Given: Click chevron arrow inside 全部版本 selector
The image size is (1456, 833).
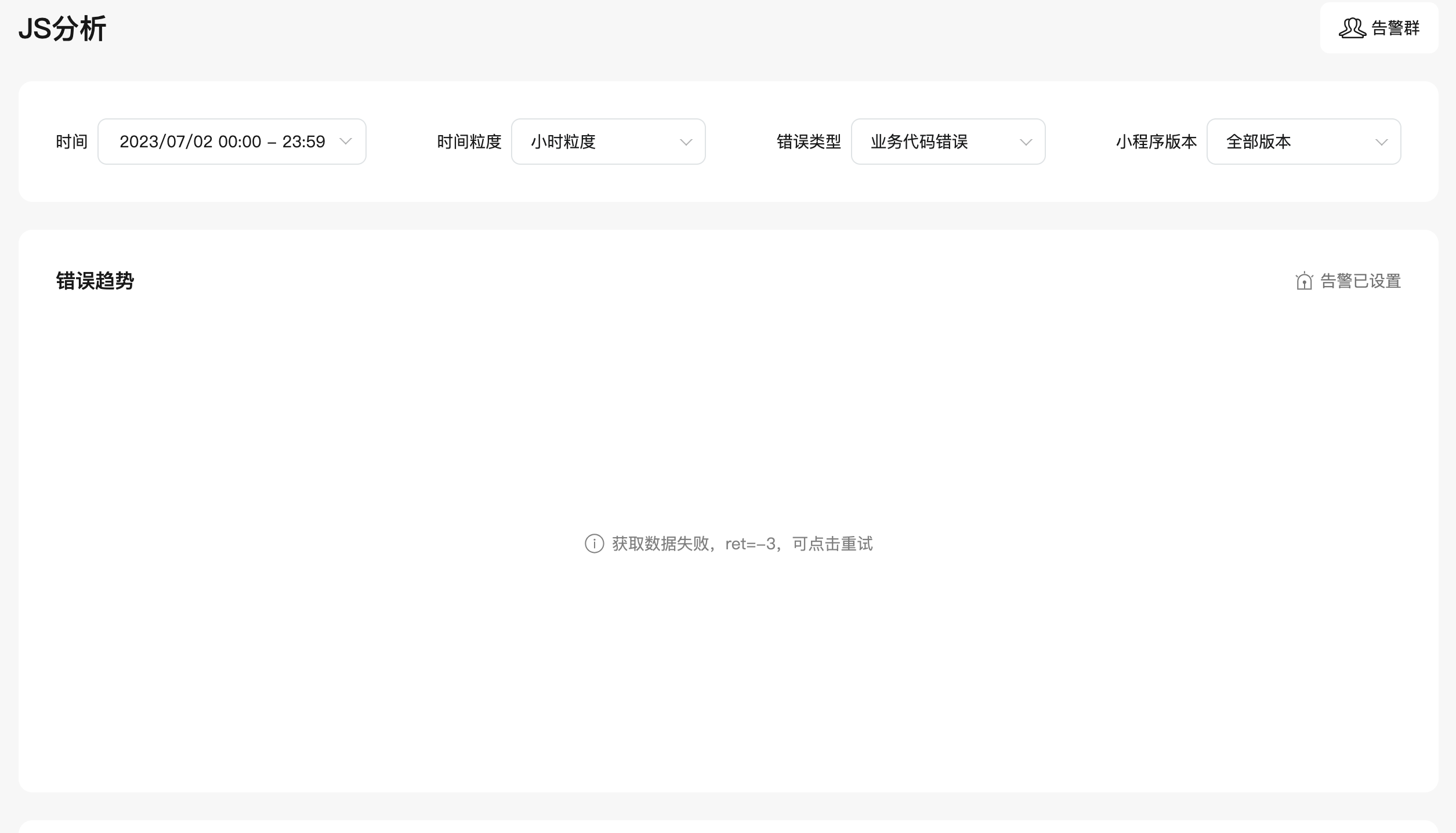Looking at the screenshot, I should (x=1381, y=142).
